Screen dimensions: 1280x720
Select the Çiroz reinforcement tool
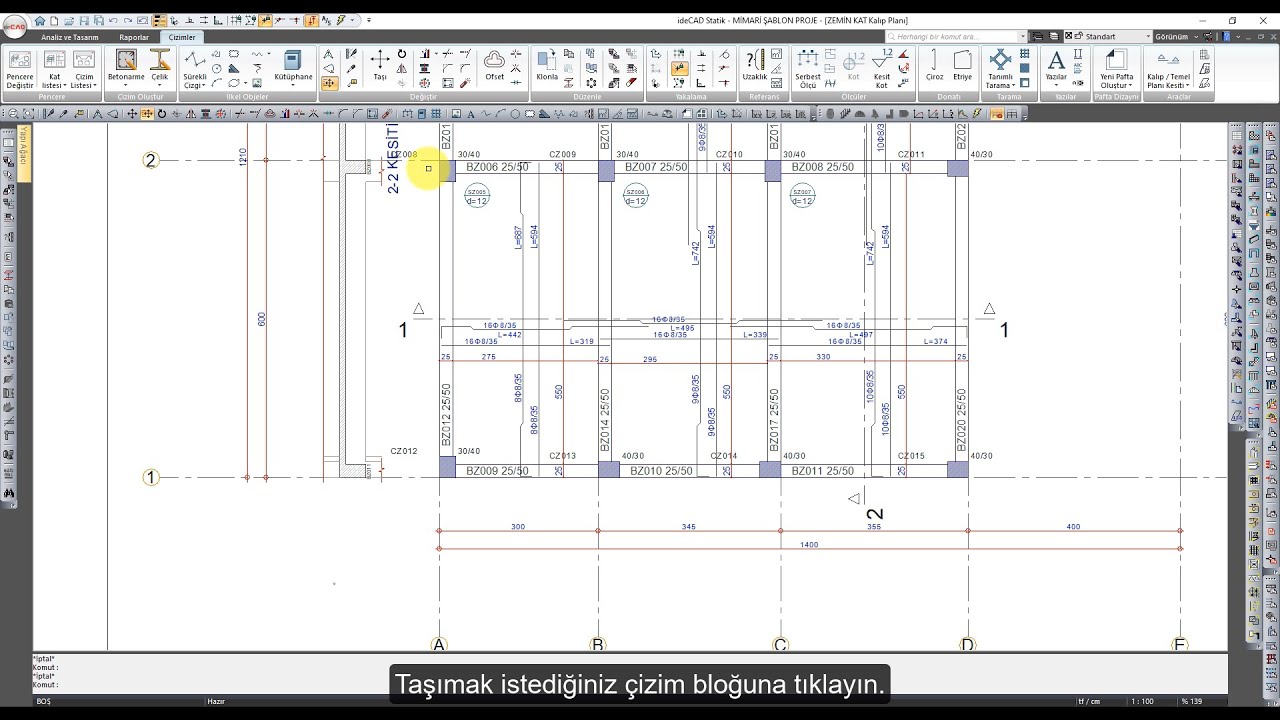pyautogui.click(x=934, y=66)
